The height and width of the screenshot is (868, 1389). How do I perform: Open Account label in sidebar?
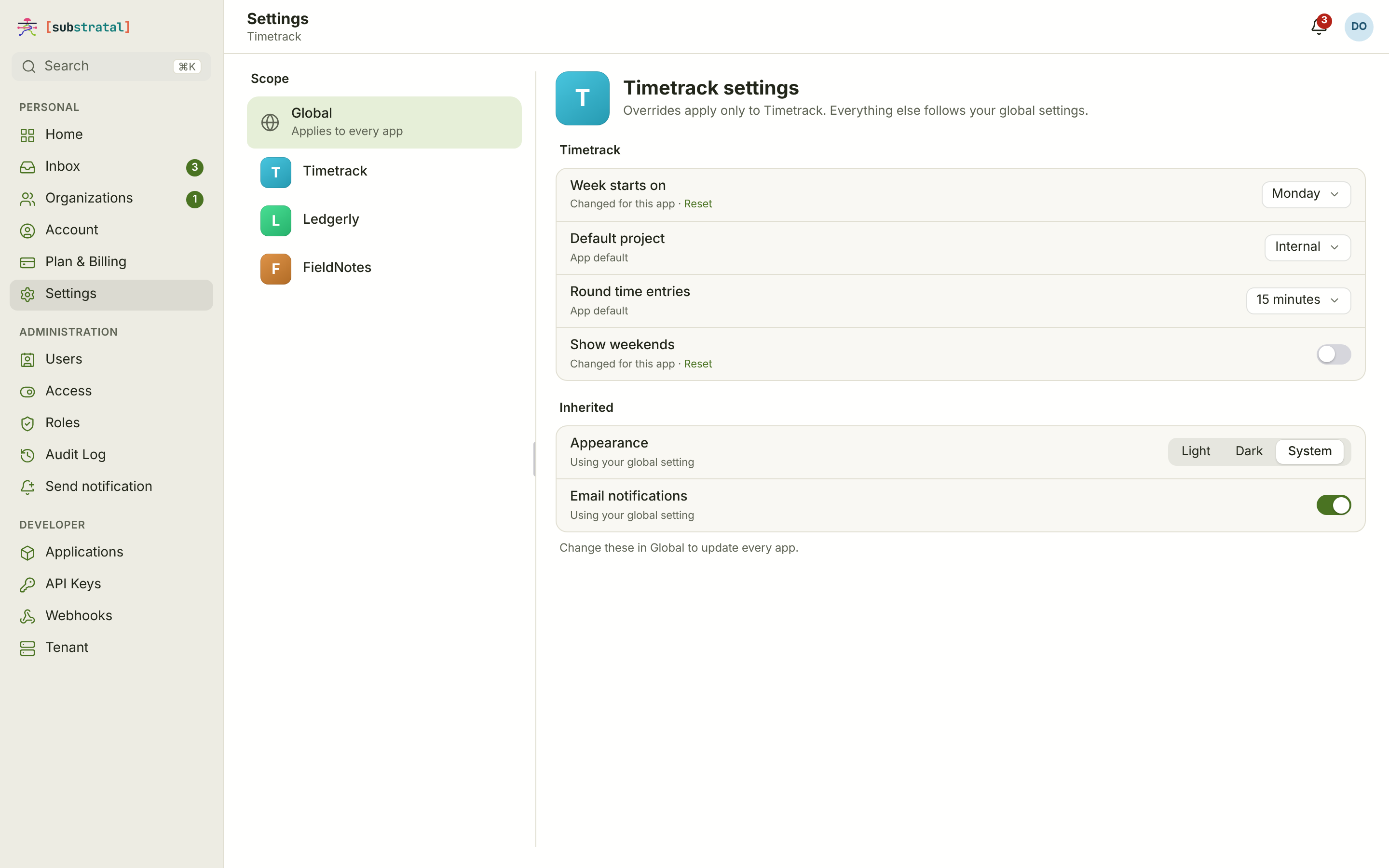click(72, 230)
